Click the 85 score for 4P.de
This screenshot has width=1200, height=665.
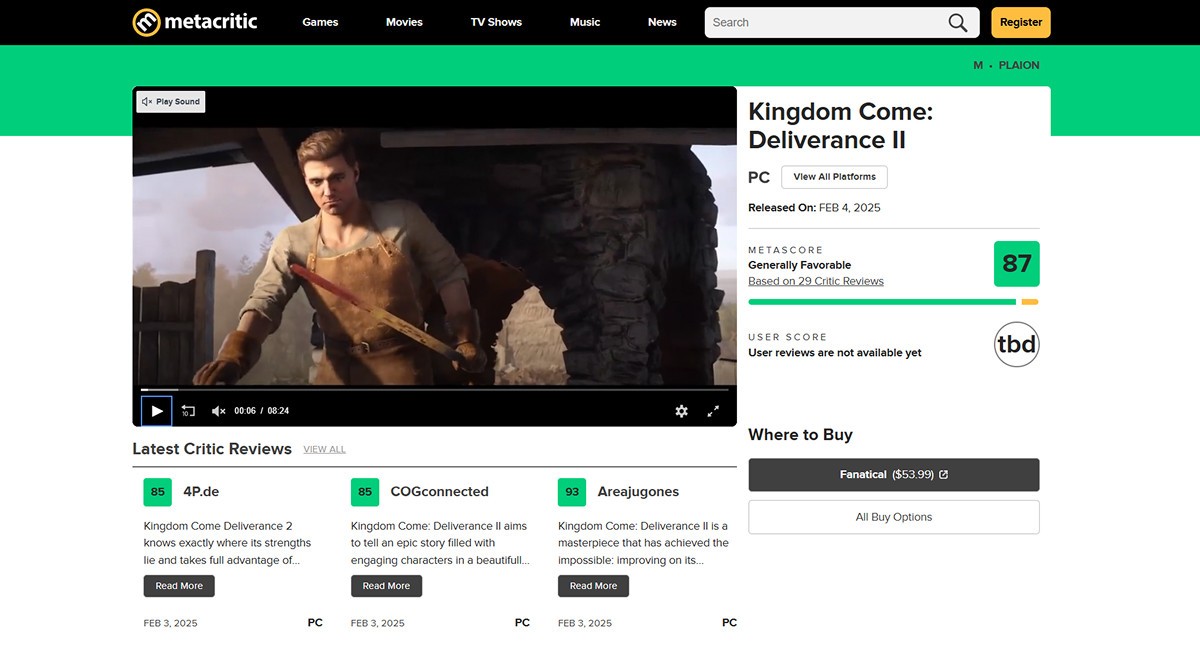pos(158,492)
